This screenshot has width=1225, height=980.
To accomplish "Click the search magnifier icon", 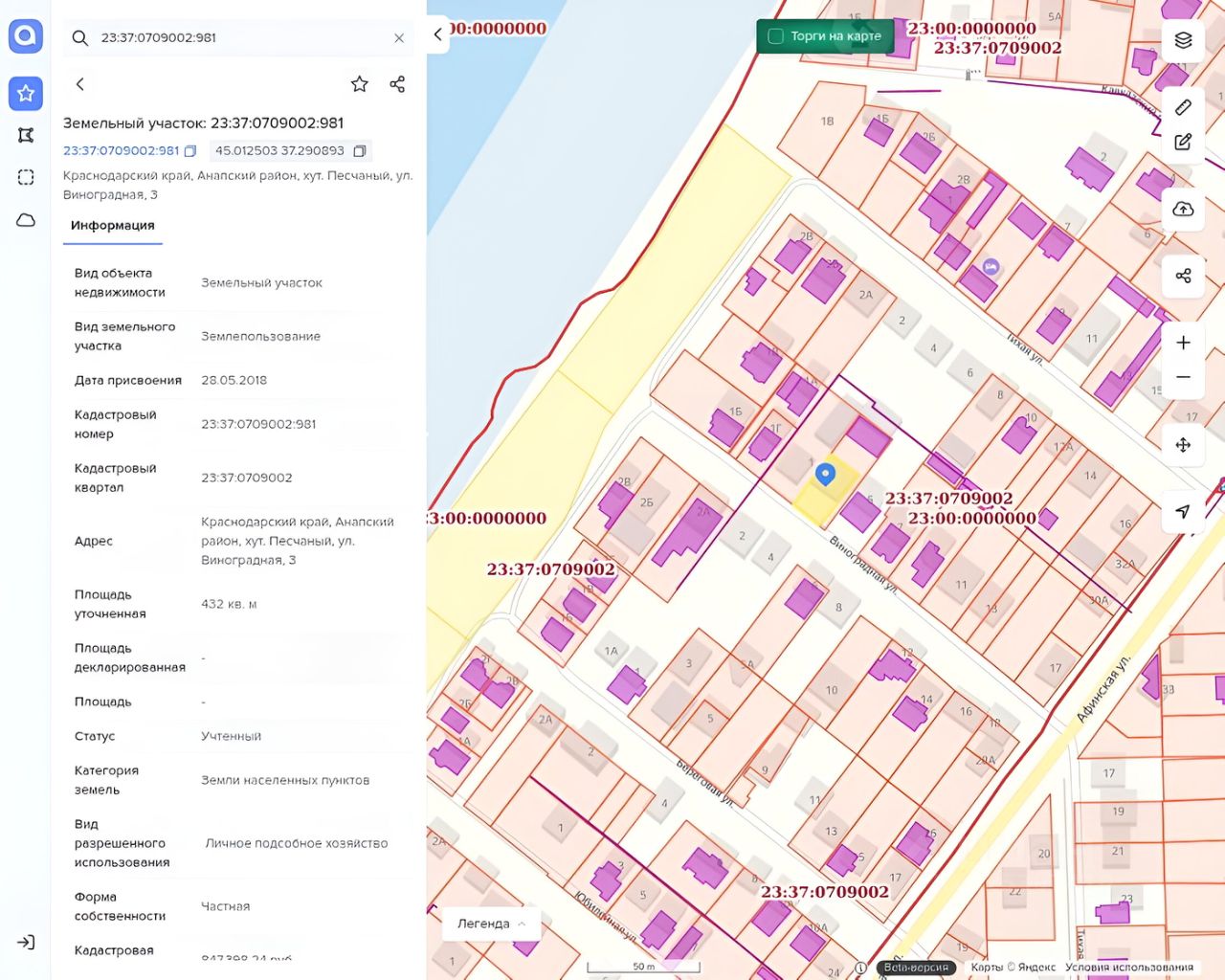I will pyautogui.click(x=80, y=37).
